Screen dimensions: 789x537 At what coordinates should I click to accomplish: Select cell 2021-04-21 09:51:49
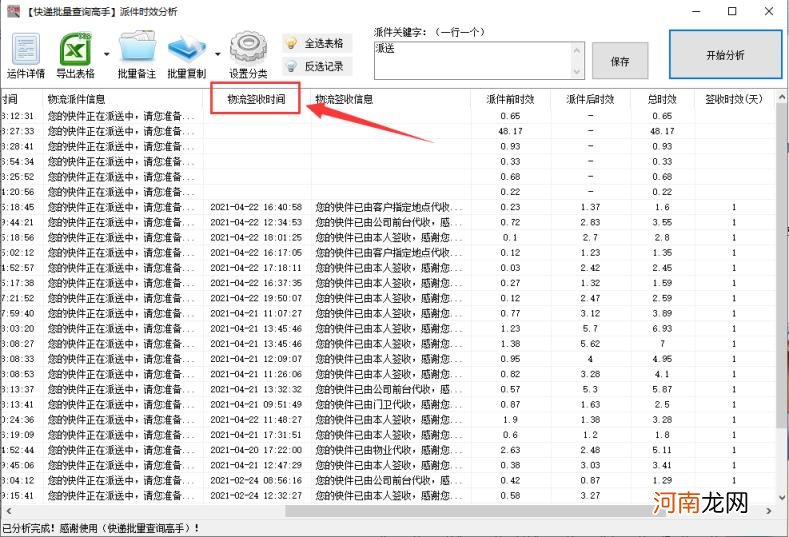pyautogui.click(x=256, y=404)
